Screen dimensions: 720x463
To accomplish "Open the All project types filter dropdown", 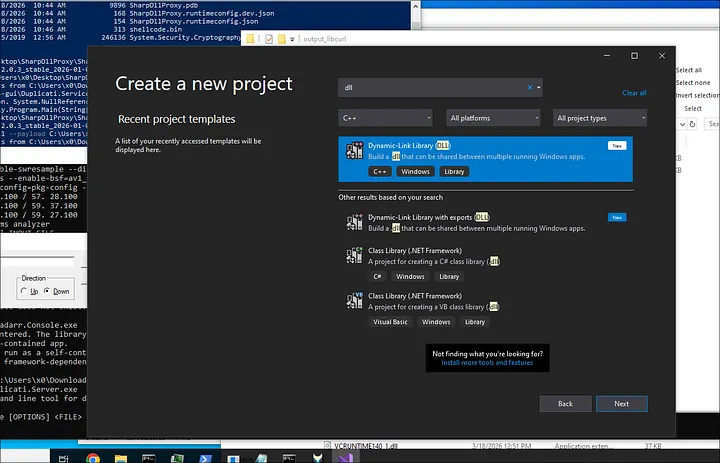I will click(x=600, y=118).
